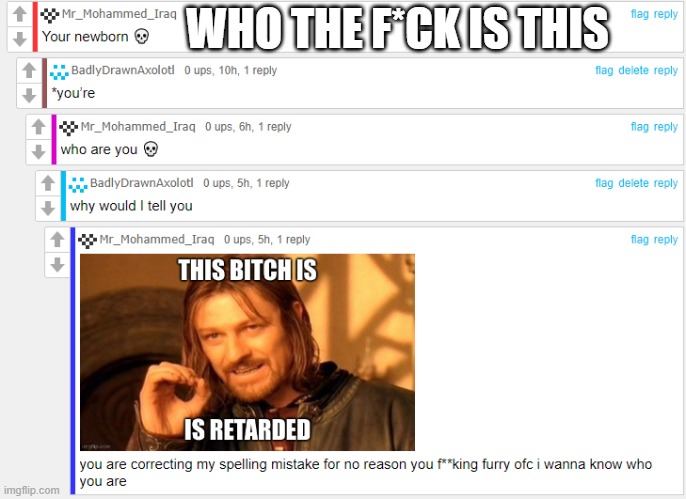Flag the "who are you" comment
The width and height of the screenshot is (686, 499).
pos(639,126)
